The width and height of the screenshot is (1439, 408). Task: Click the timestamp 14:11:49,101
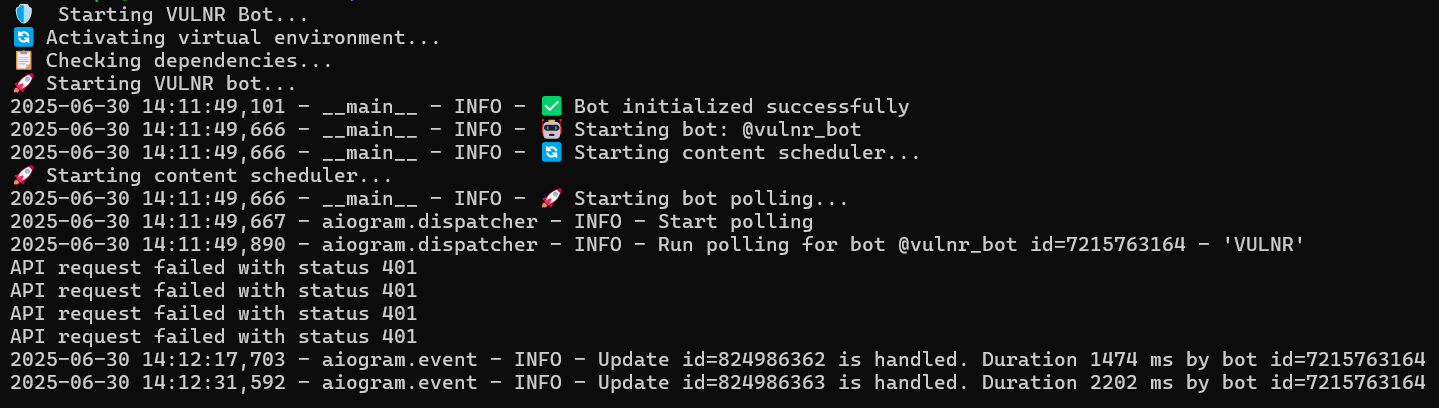(x=213, y=107)
